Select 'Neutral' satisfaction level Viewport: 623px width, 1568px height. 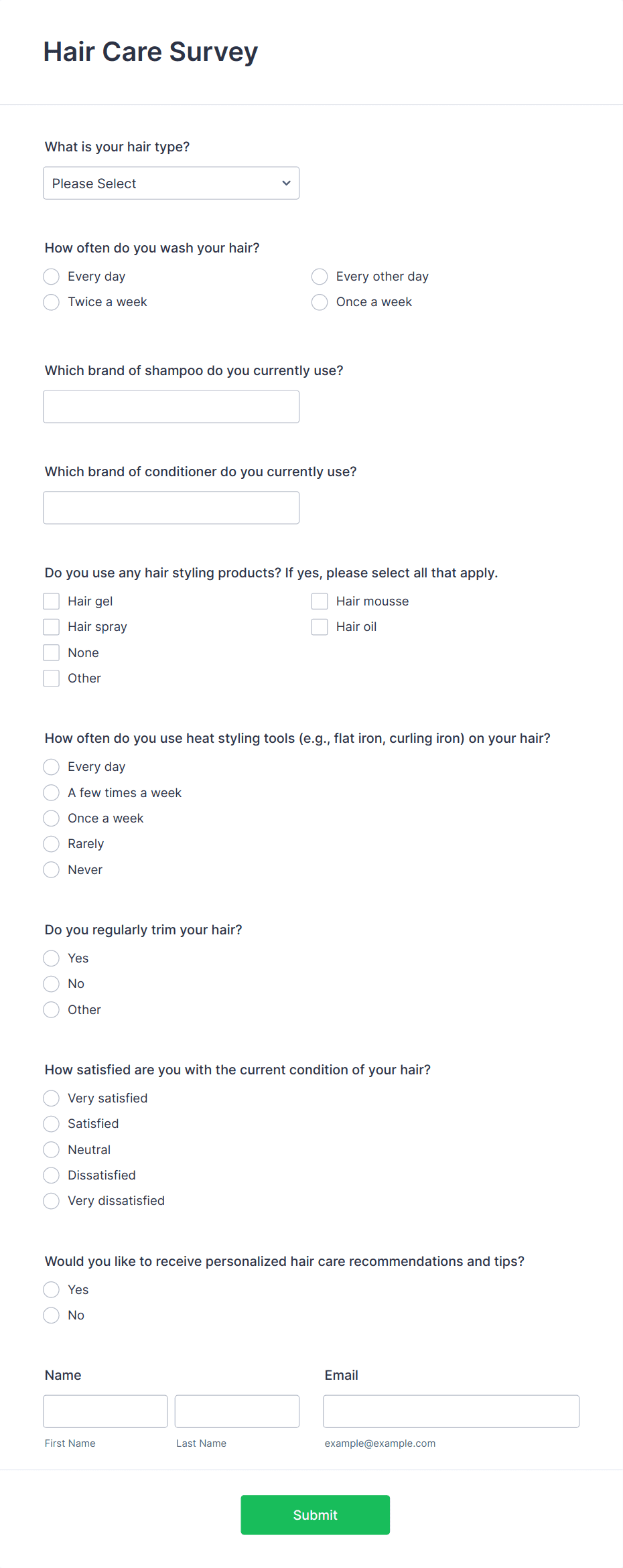[51, 1149]
